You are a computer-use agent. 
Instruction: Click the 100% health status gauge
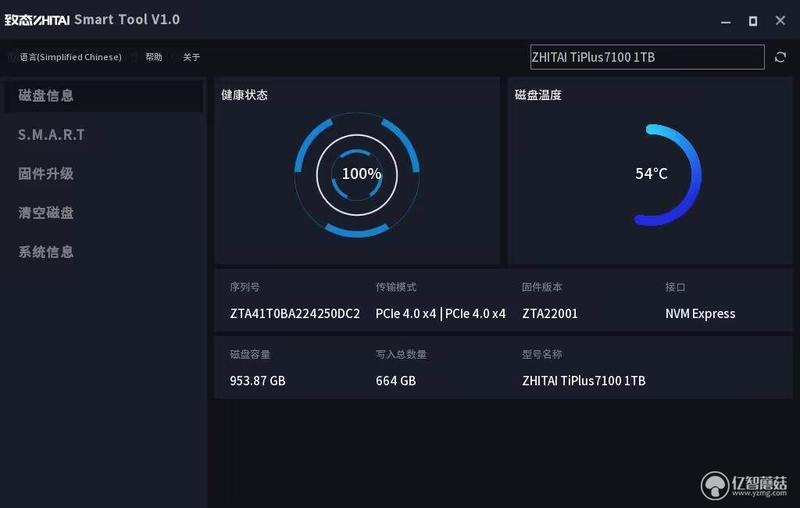coord(357,174)
